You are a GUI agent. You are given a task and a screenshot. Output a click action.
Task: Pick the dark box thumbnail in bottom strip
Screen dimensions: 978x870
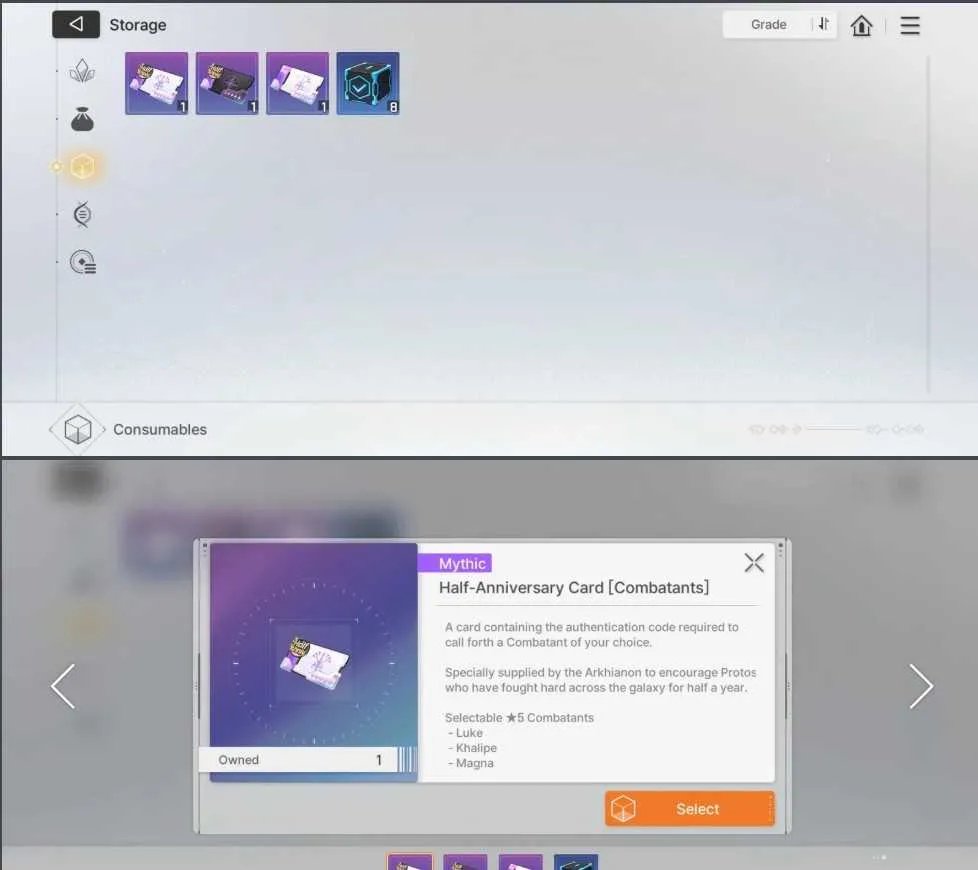tap(576, 862)
